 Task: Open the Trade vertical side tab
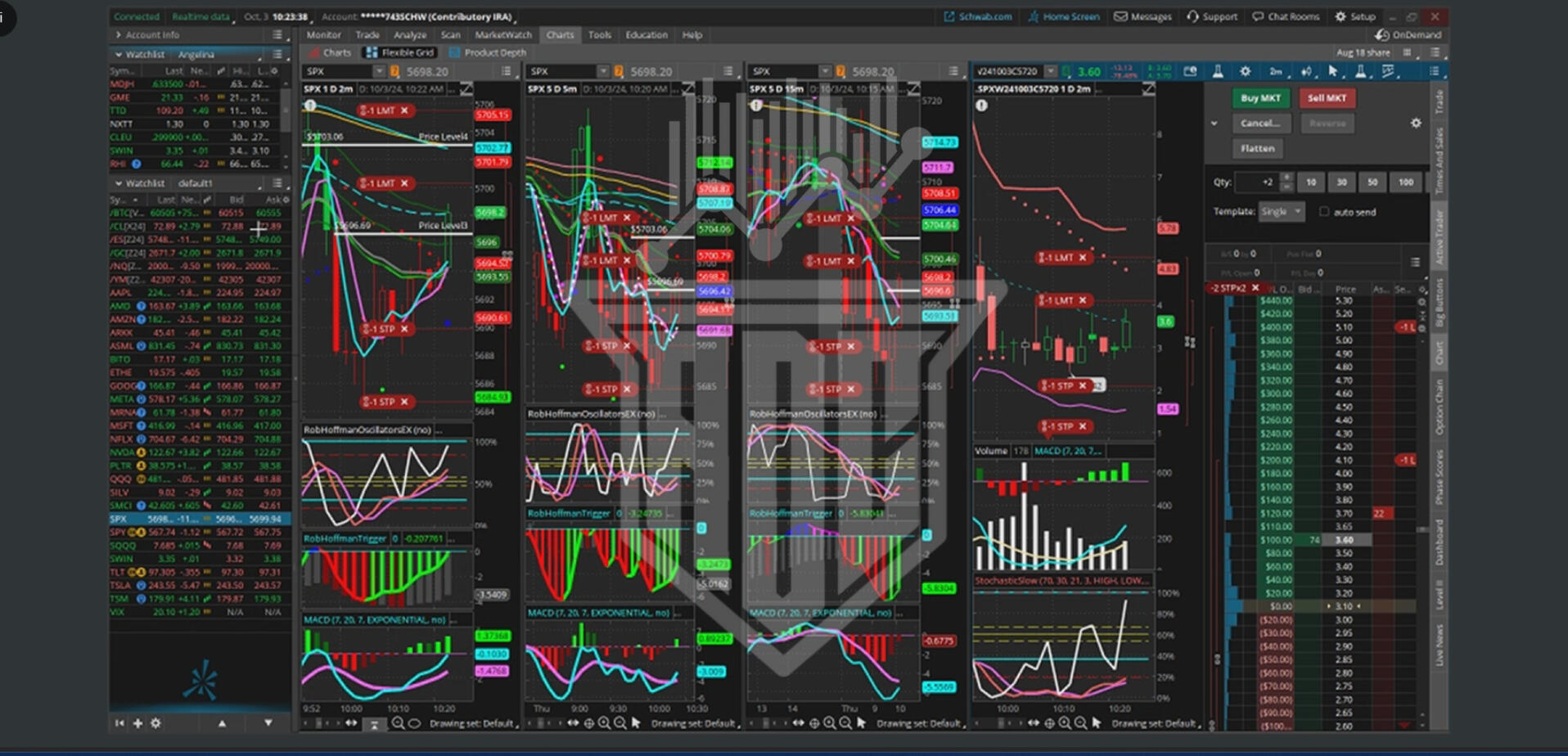(1439, 101)
